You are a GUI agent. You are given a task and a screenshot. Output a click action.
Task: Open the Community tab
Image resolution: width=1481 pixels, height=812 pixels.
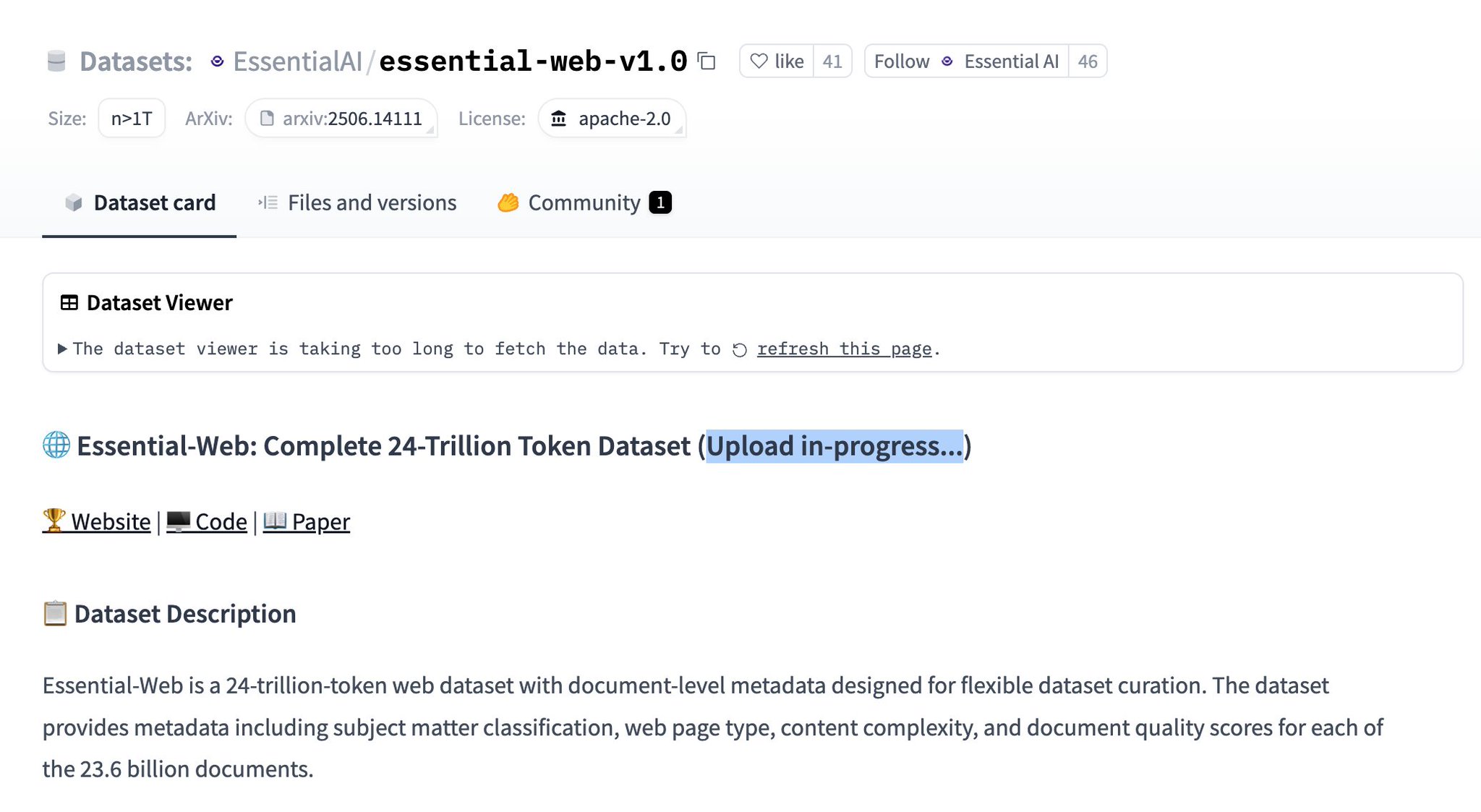584,203
